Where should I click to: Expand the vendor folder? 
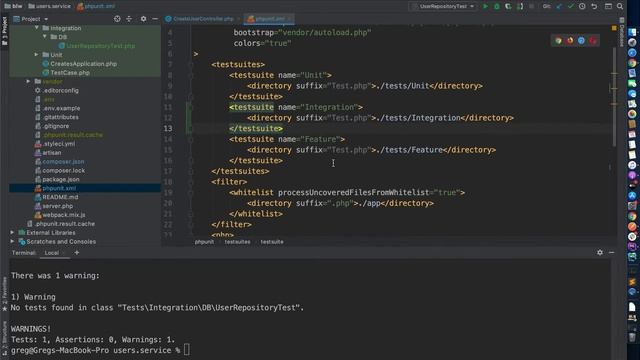point(28,82)
